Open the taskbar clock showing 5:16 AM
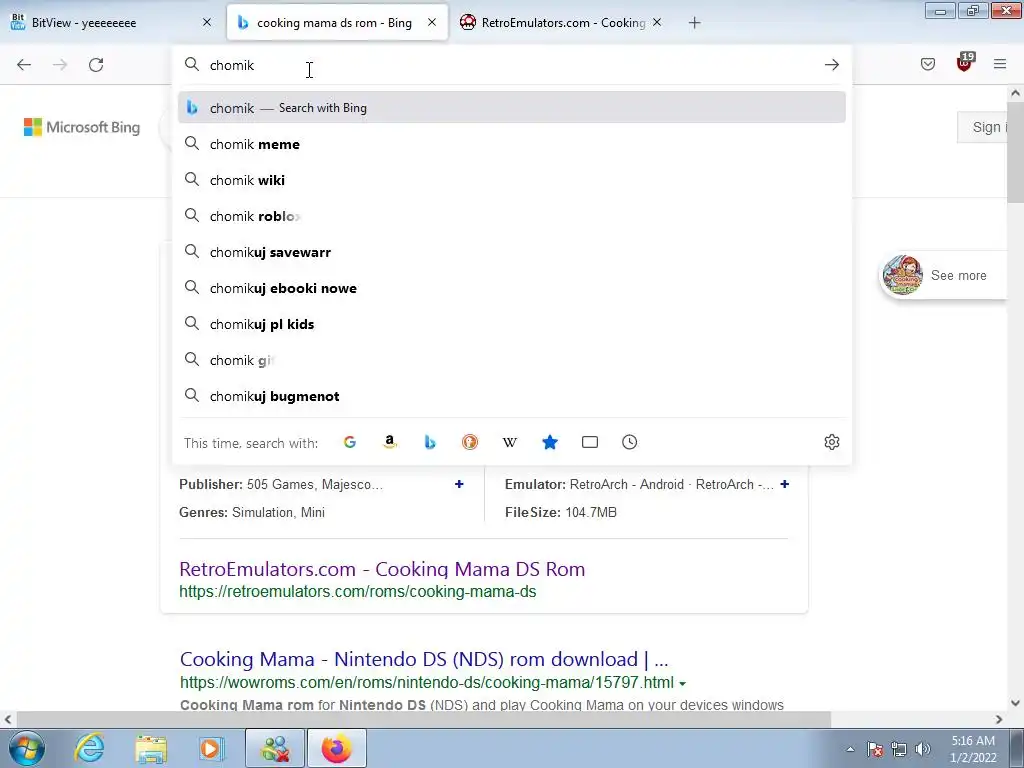The width and height of the screenshot is (1024, 768). (973, 749)
